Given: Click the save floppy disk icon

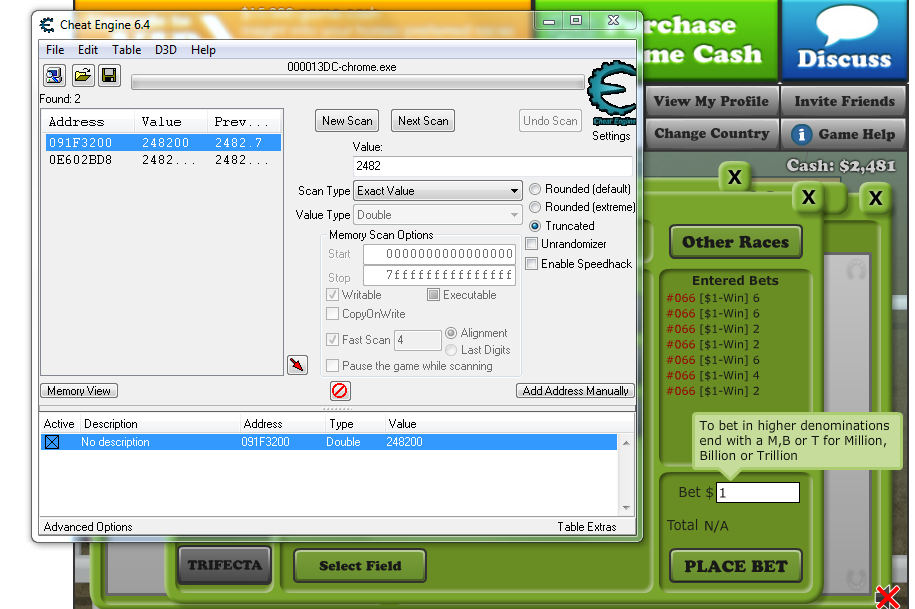Looking at the screenshot, I should click(x=109, y=75).
